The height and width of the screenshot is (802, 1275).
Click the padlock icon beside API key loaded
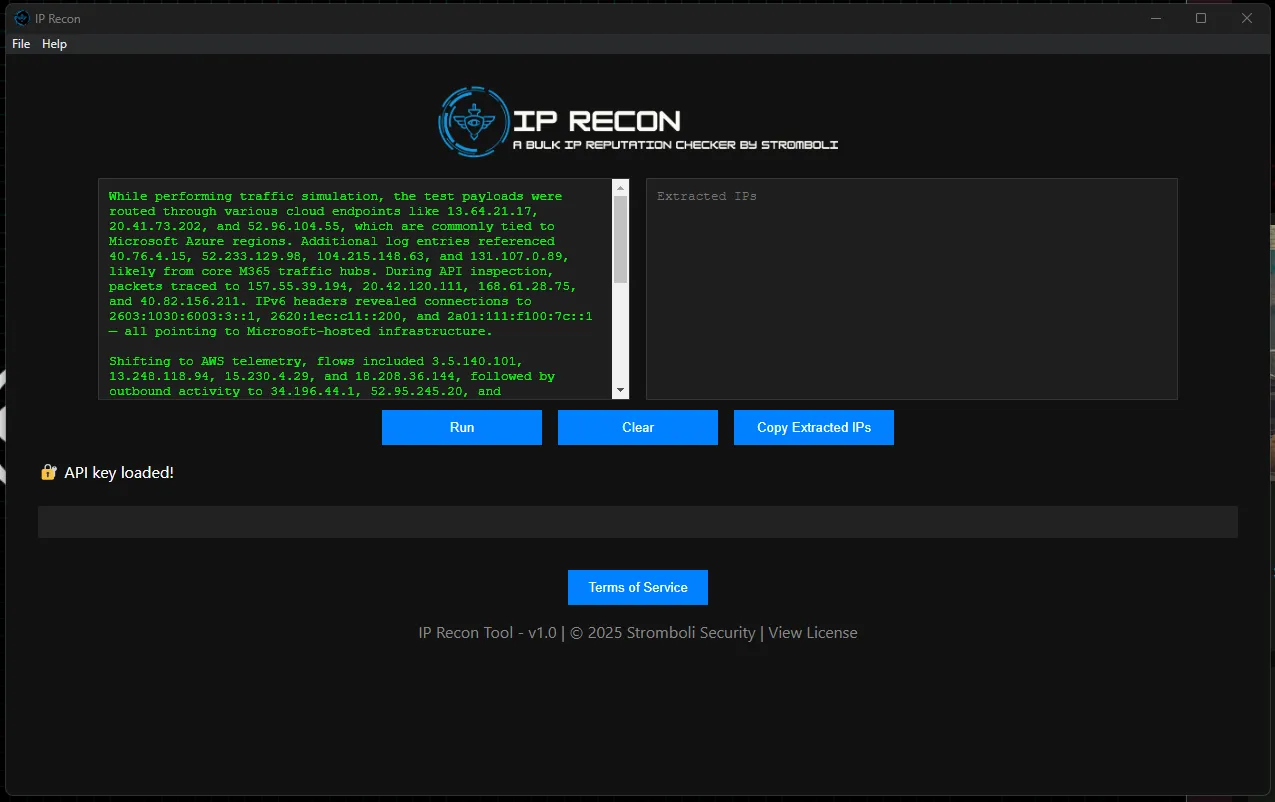[x=48, y=472]
